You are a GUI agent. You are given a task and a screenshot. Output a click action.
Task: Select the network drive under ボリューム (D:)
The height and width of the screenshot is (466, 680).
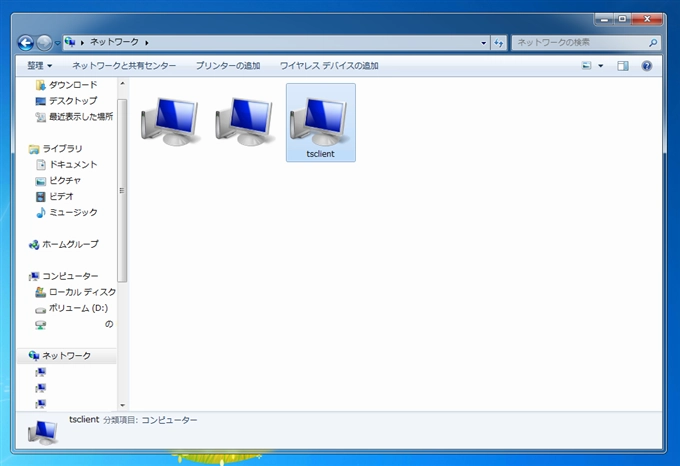[x=74, y=324]
